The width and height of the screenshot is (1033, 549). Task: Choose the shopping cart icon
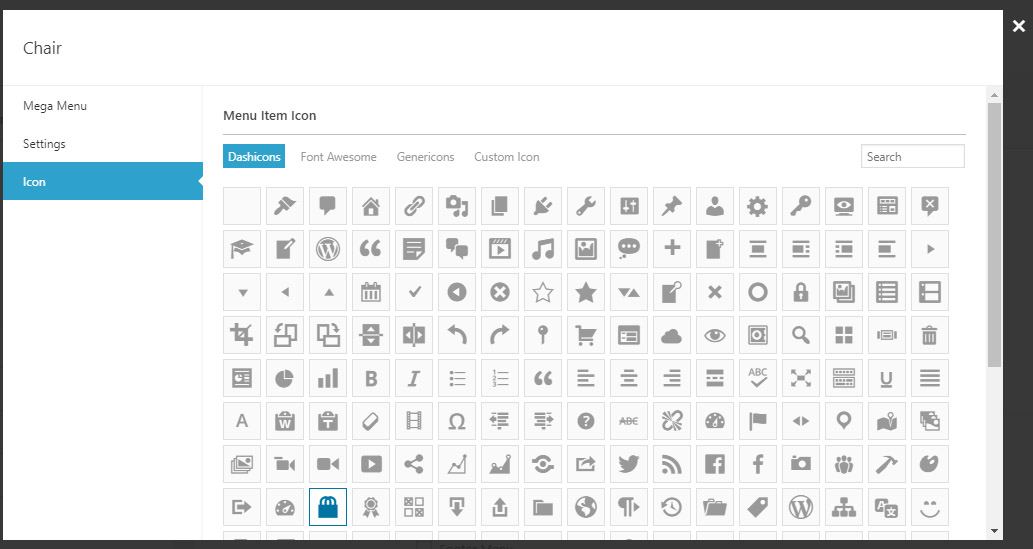pos(586,335)
